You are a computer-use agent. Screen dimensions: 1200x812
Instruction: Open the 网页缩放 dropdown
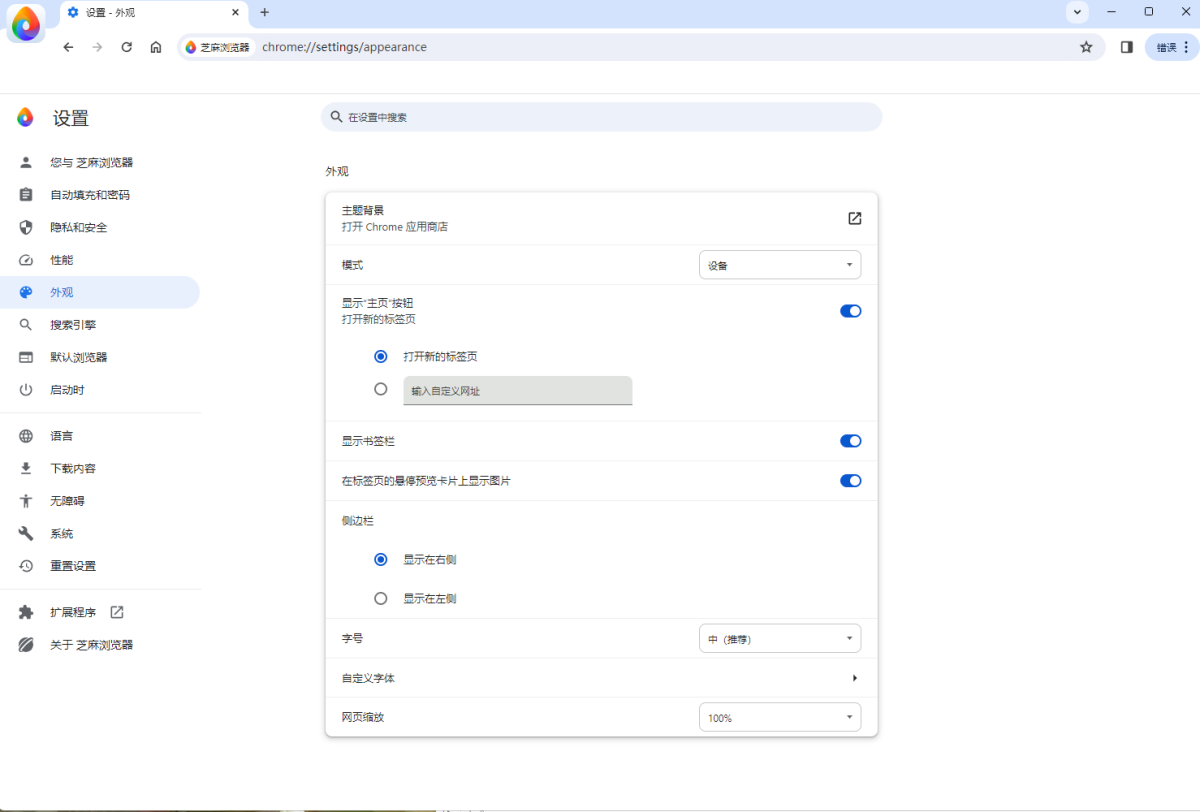780,717
